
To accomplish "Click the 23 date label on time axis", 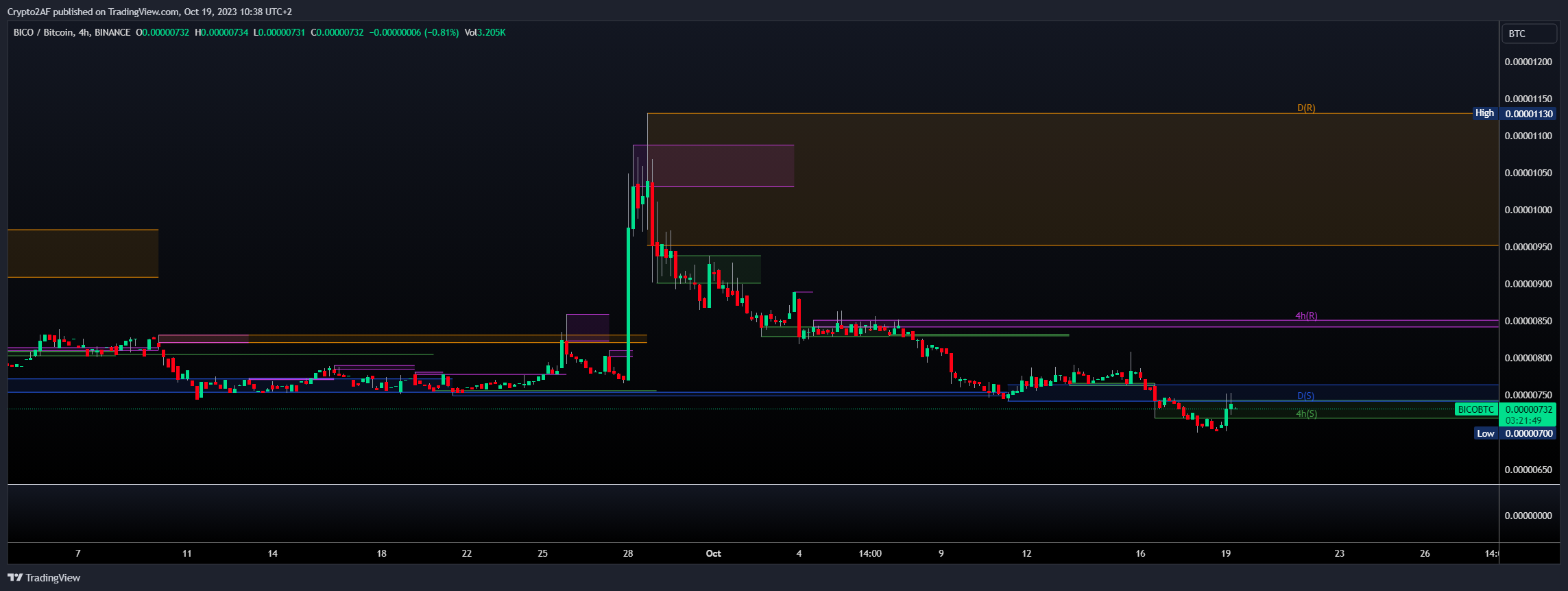I will coord(1340,553).
